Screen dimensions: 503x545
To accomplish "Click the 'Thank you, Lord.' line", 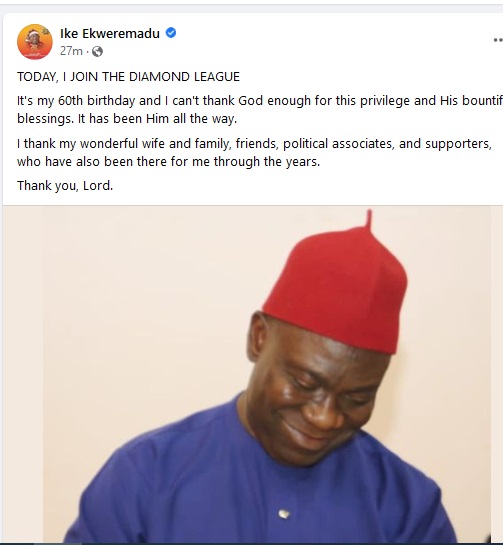I will click(x=65, y=186).
